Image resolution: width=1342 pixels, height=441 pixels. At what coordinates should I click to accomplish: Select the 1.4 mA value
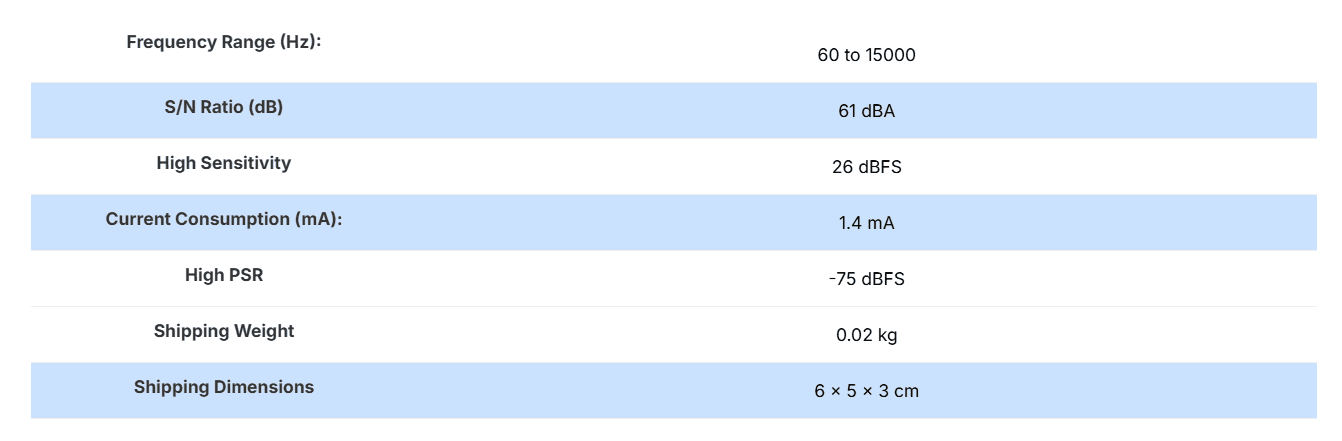pos(866,223)
